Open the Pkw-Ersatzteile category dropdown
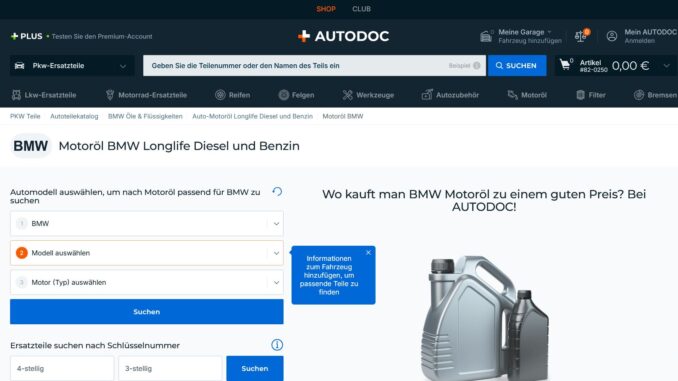Screen dimensions: 678x381 [x=71, y=66]
